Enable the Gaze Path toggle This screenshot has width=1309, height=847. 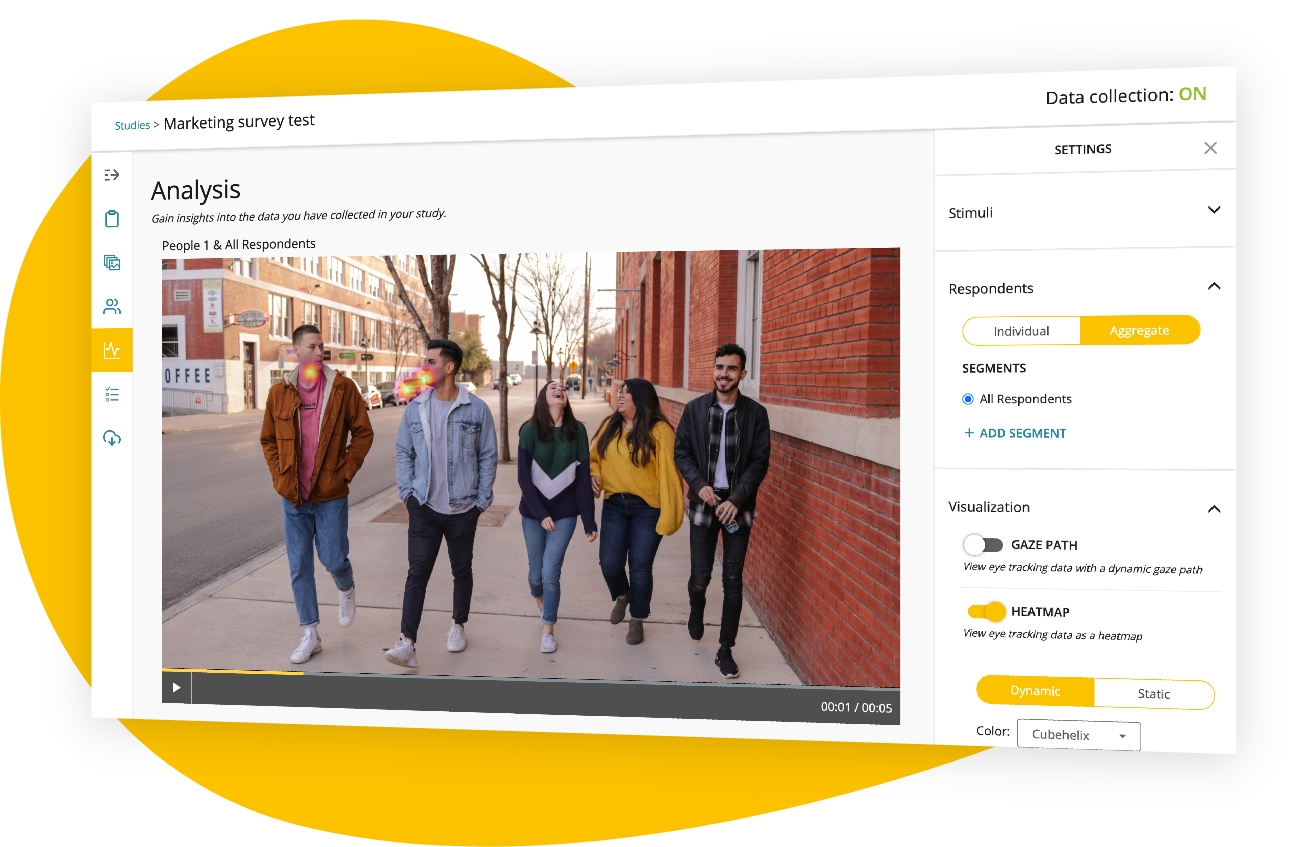pos(983,545)
